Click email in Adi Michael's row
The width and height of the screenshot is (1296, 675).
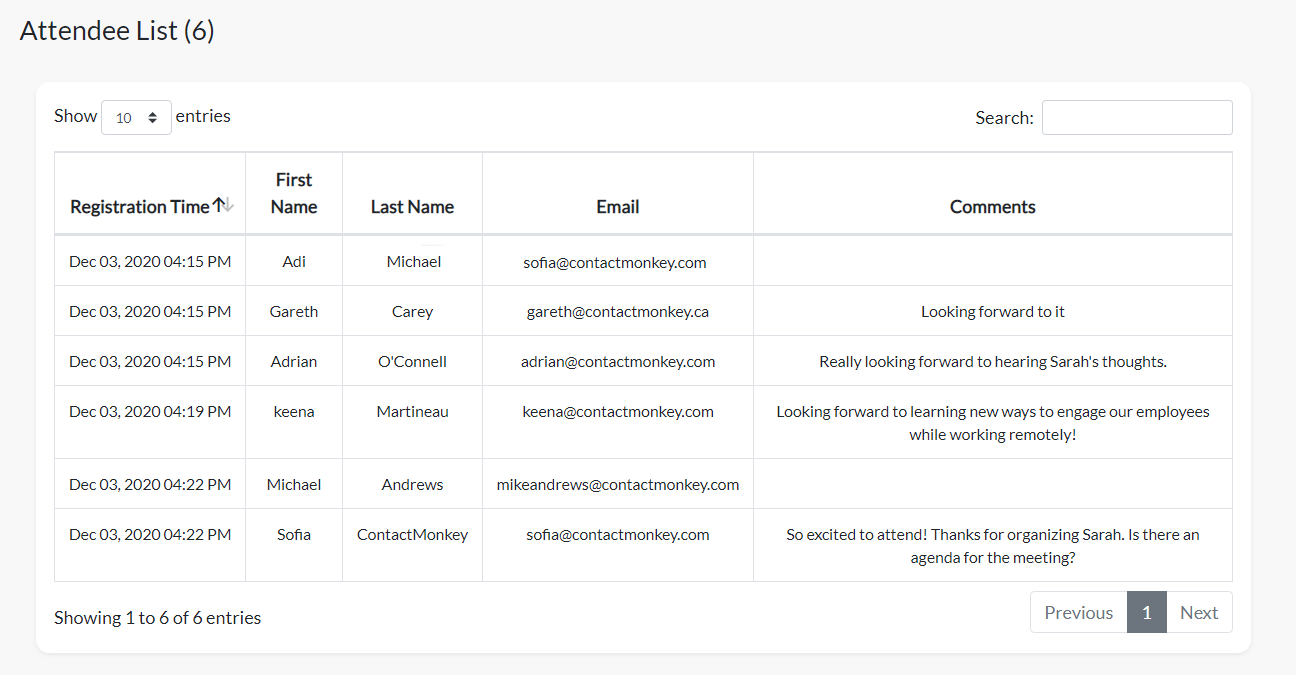615,263
